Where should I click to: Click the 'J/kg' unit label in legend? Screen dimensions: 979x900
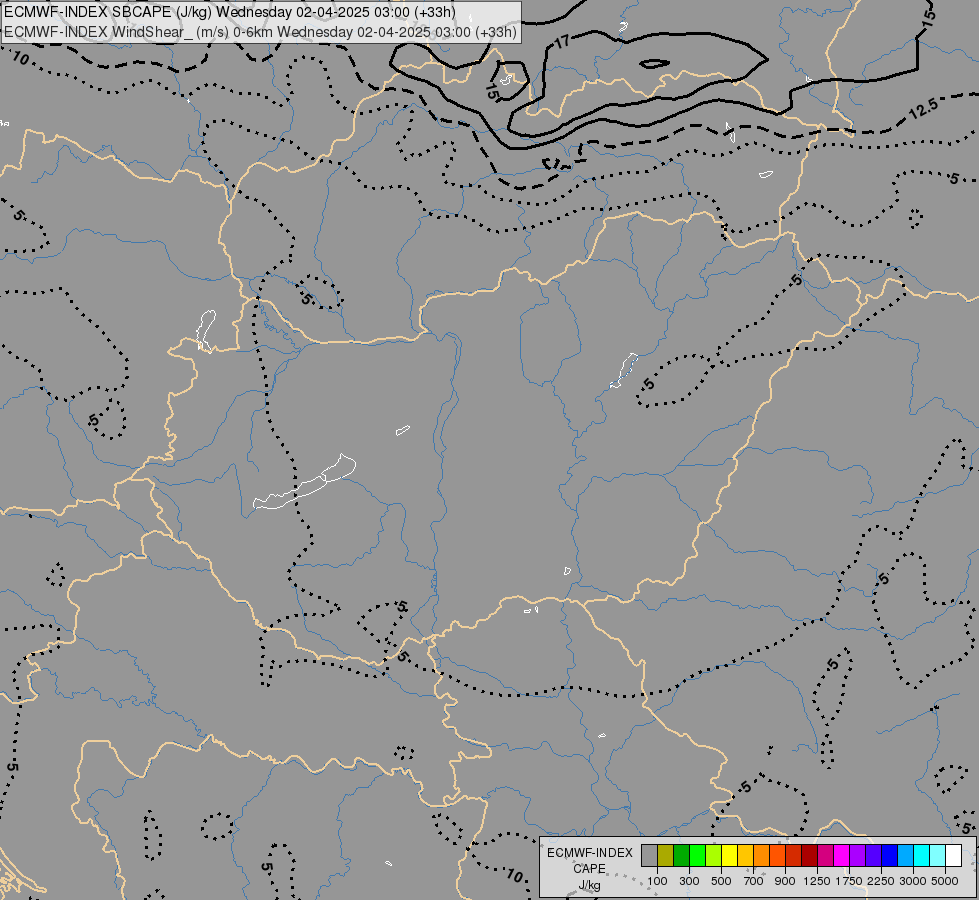tap(589, 885)
